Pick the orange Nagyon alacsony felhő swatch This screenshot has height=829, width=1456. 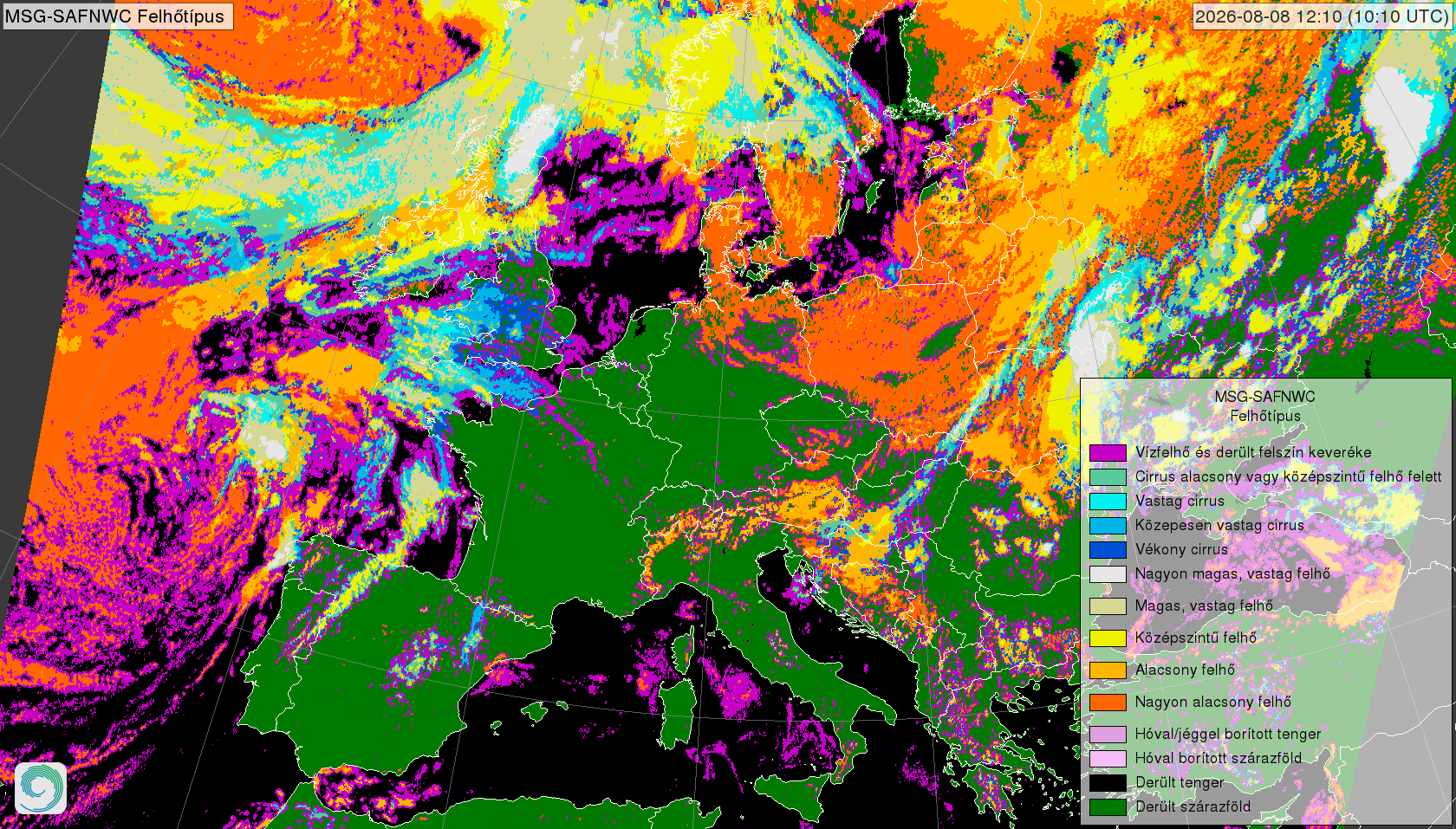(x=1108, y=703)
